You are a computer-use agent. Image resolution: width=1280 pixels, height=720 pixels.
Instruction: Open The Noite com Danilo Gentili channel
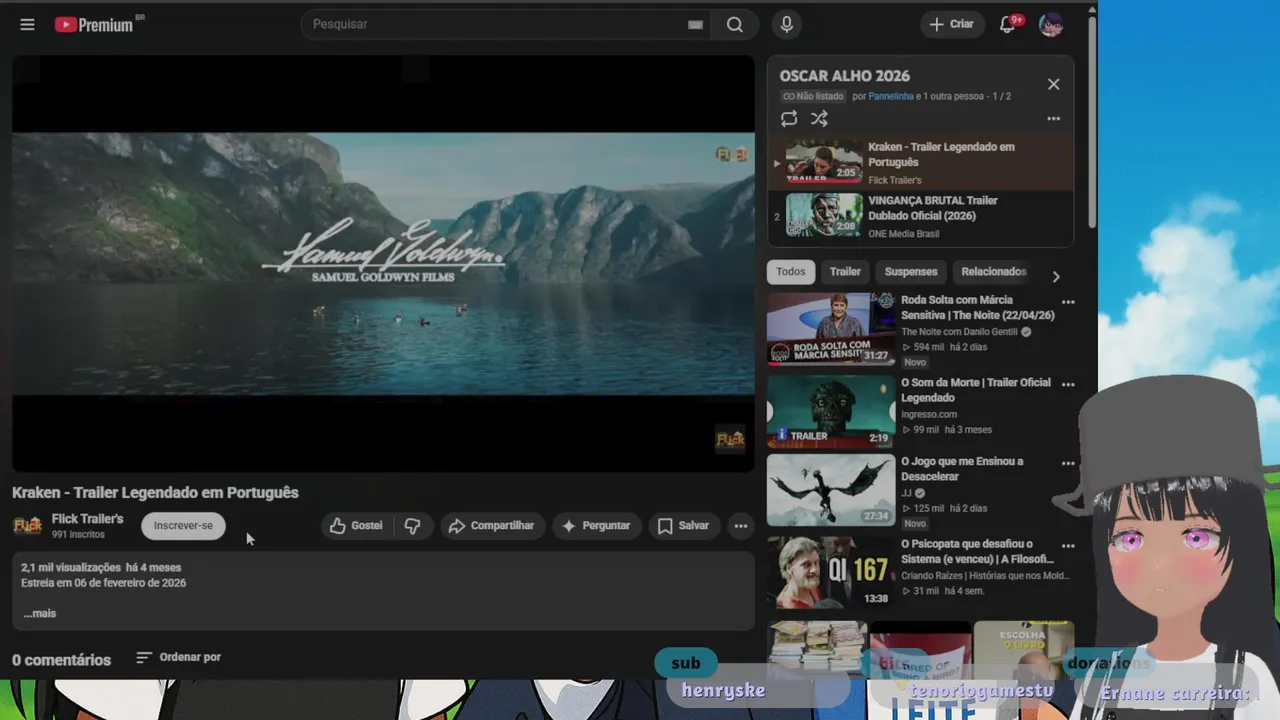959,332
